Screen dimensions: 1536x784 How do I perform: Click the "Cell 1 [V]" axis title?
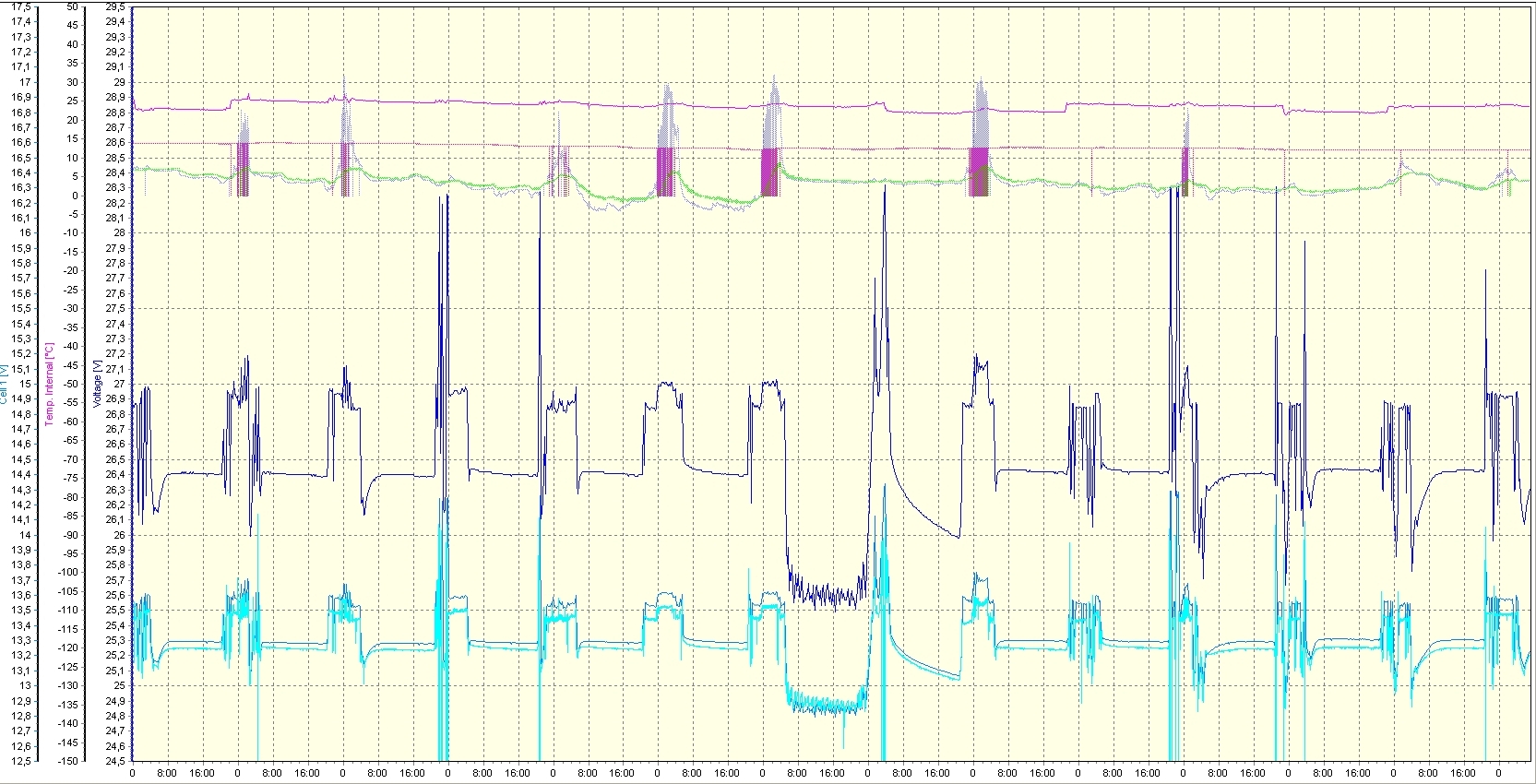pos(5,383)
